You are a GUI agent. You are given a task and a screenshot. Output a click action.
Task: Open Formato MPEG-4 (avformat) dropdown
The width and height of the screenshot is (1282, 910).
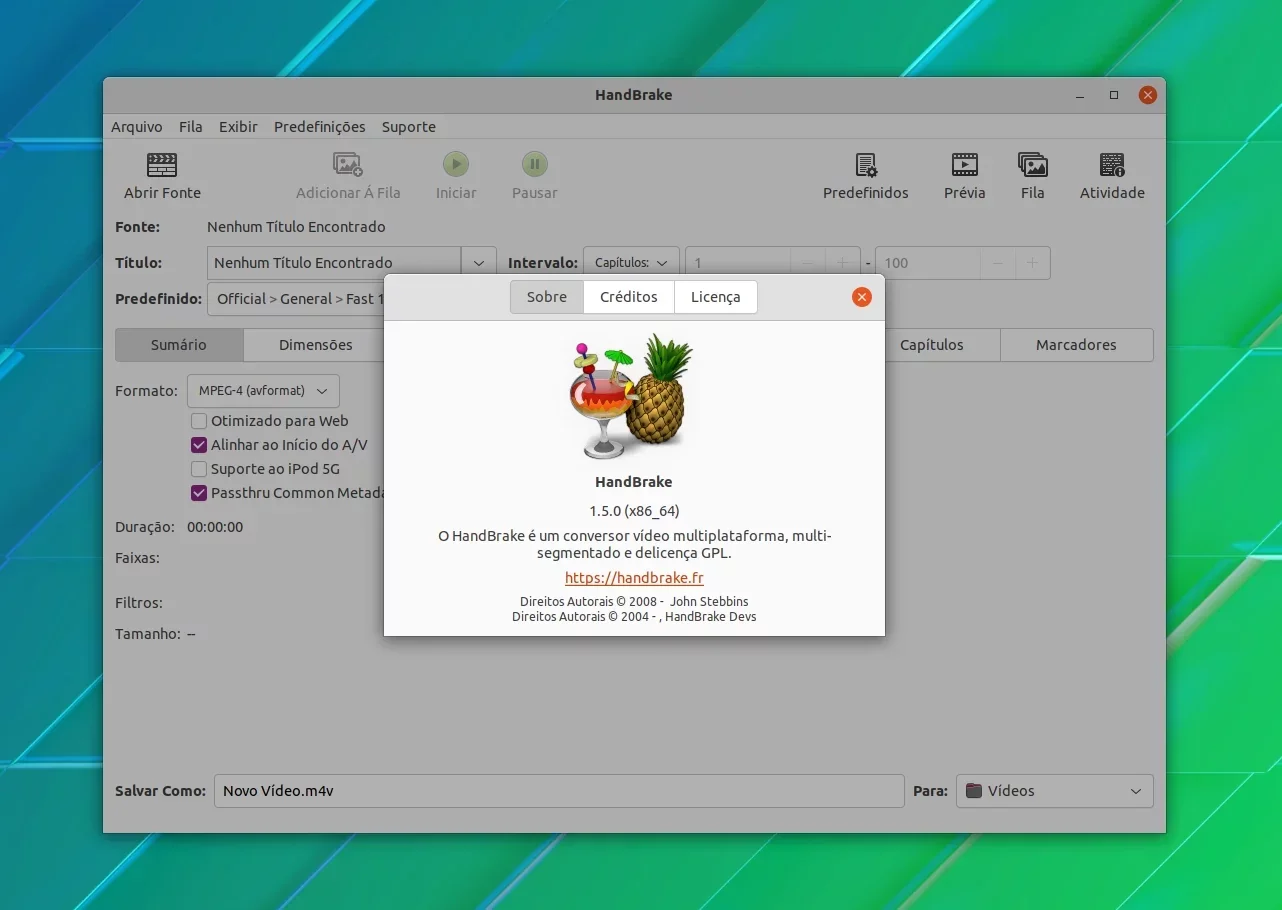coord(263,391)
